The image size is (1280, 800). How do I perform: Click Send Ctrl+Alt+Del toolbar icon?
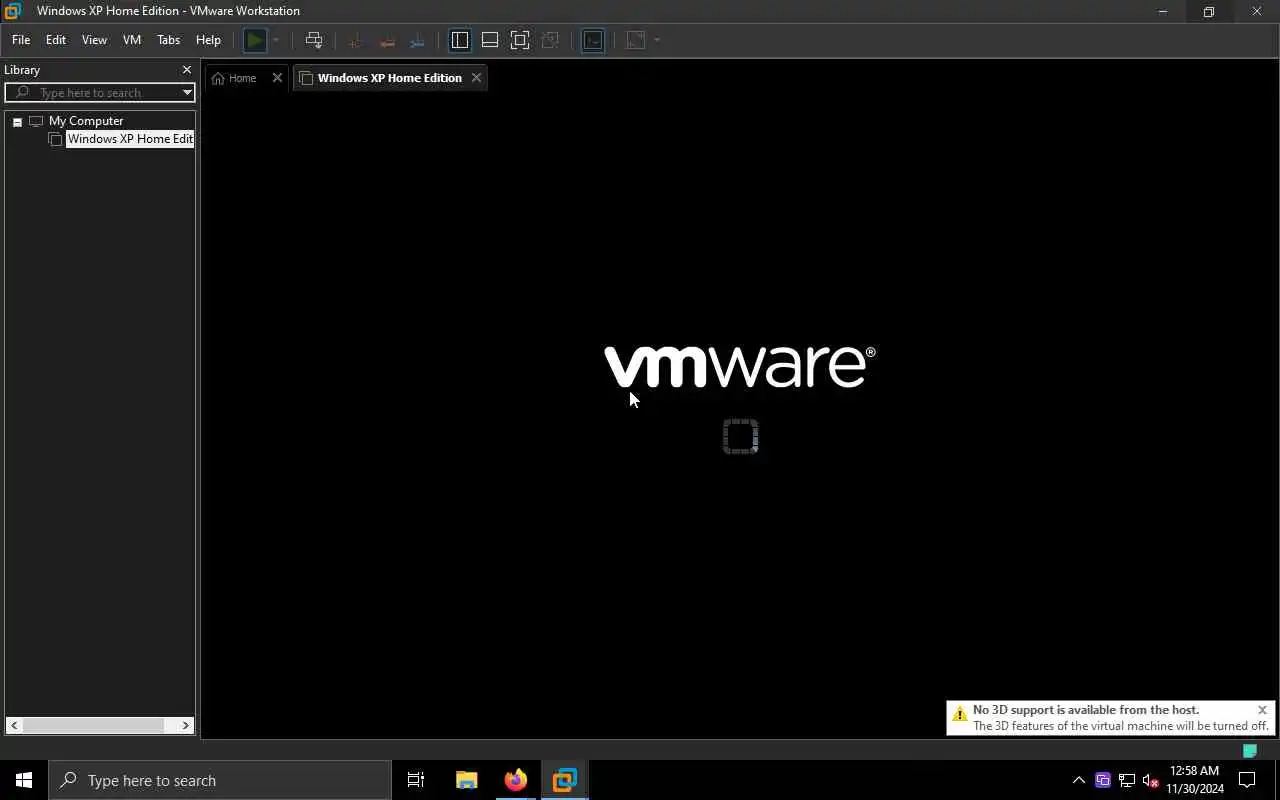coord(314,40)
